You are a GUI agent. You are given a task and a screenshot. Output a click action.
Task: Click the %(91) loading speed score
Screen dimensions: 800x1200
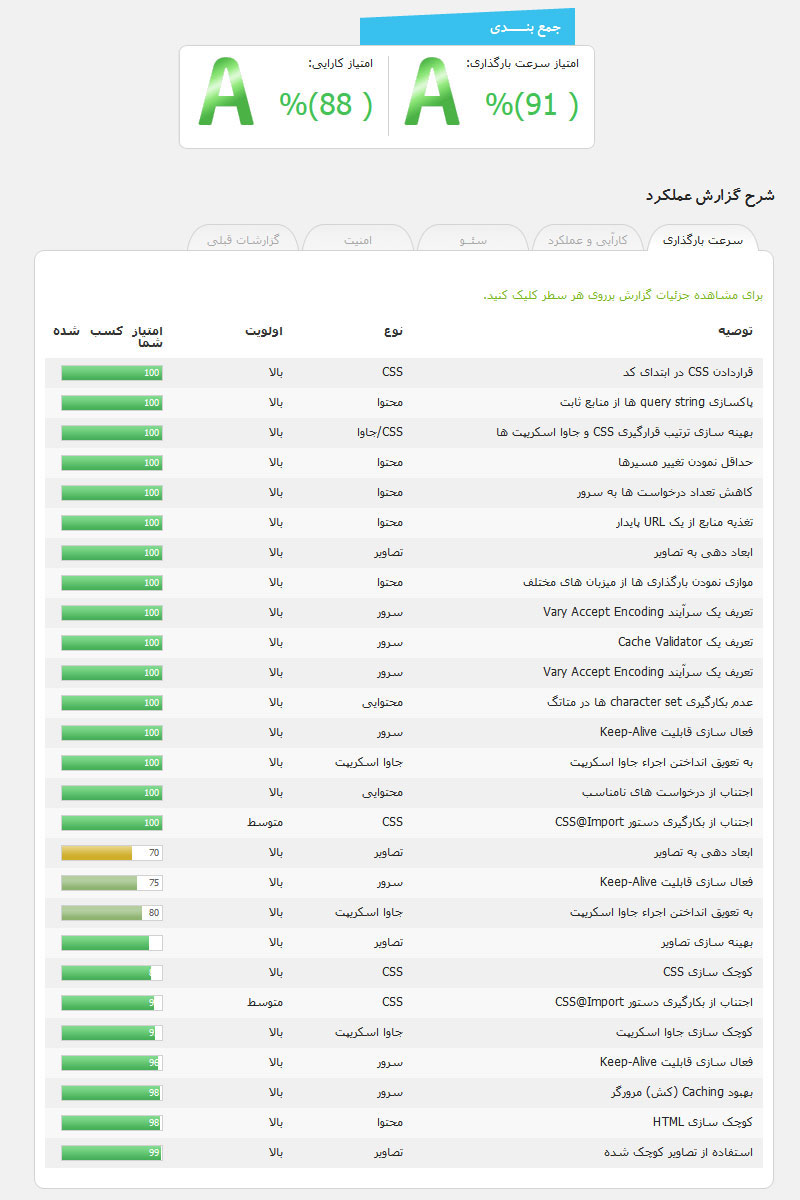tap(532, 104)
